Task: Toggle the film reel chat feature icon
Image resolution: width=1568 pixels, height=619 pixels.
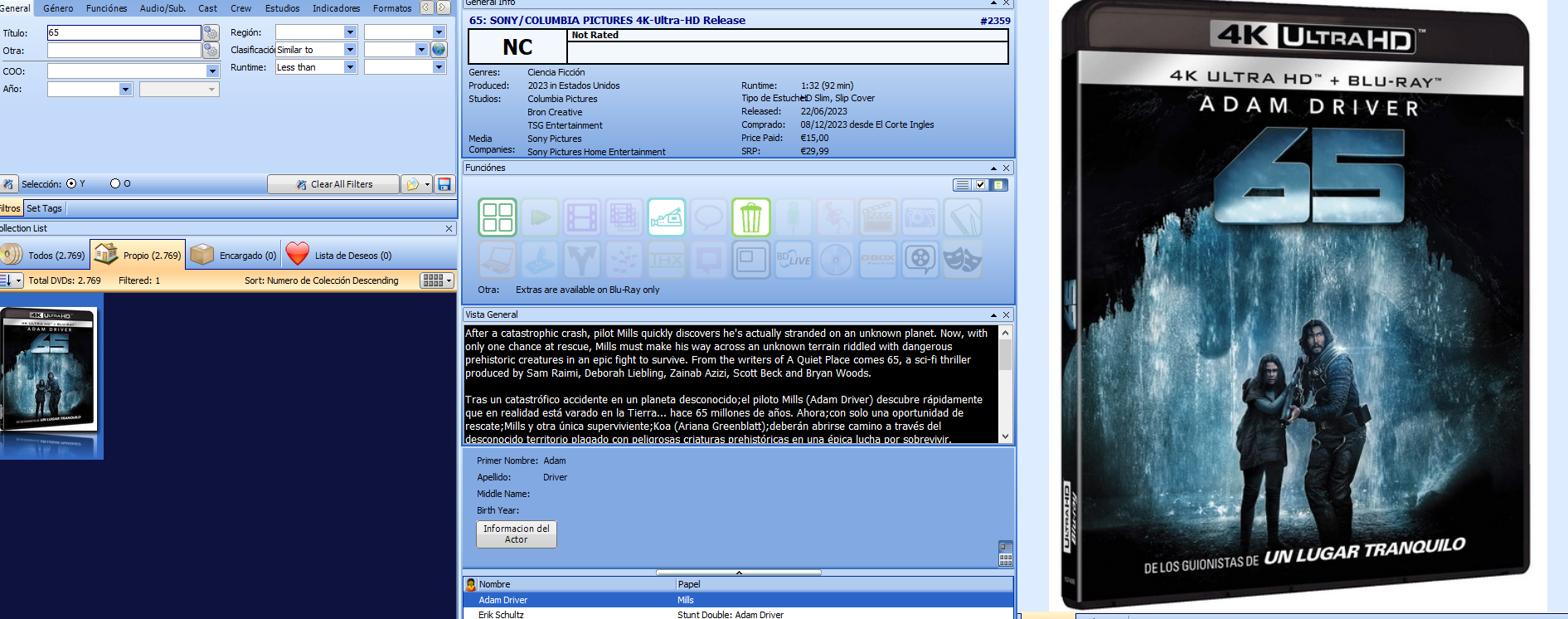Action: 920,260
